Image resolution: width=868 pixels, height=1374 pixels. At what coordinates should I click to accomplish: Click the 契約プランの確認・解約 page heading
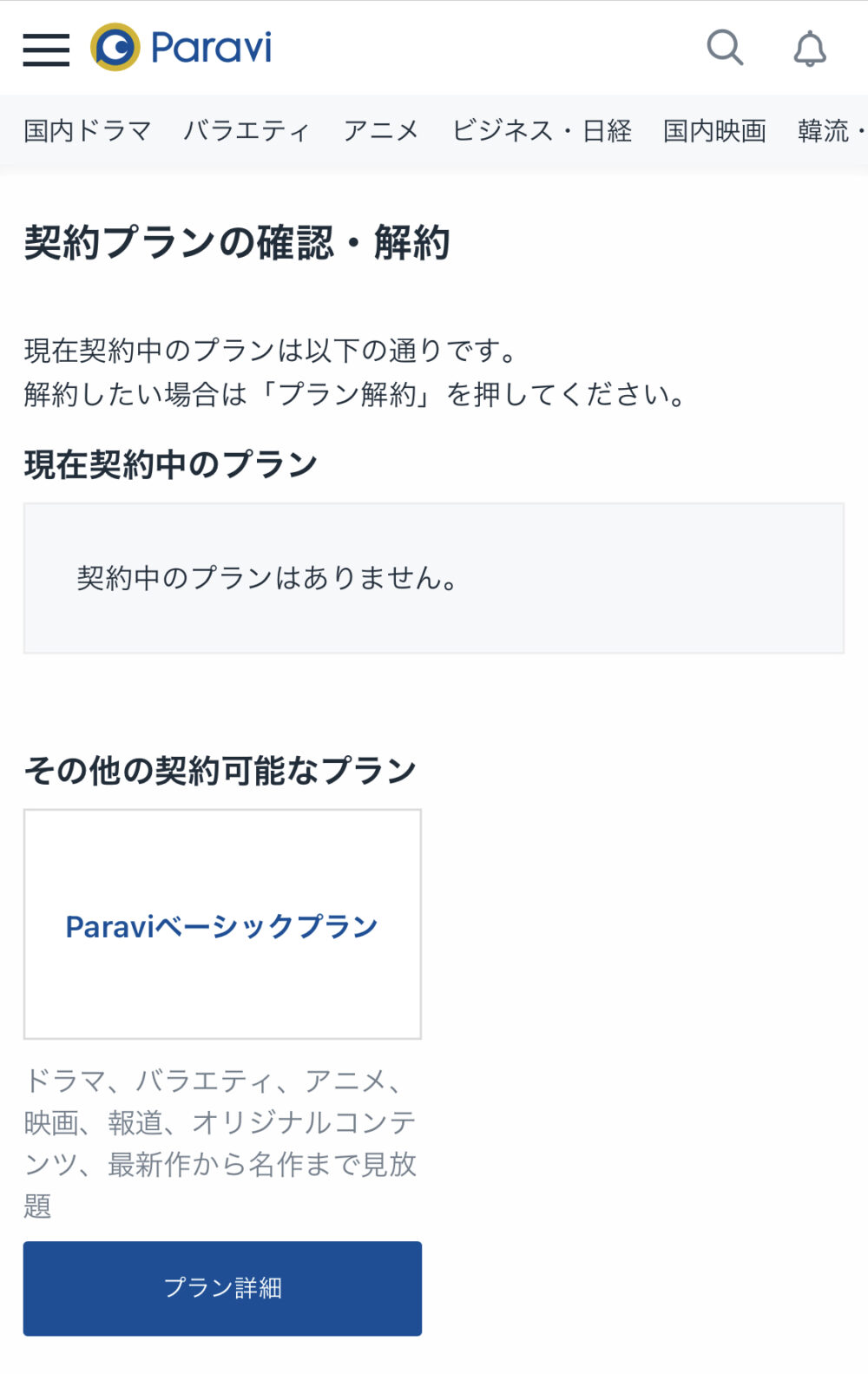click(x=236, y=243)
